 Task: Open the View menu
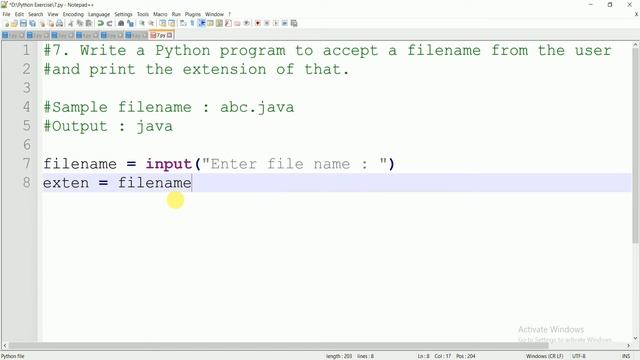[53, 14]
